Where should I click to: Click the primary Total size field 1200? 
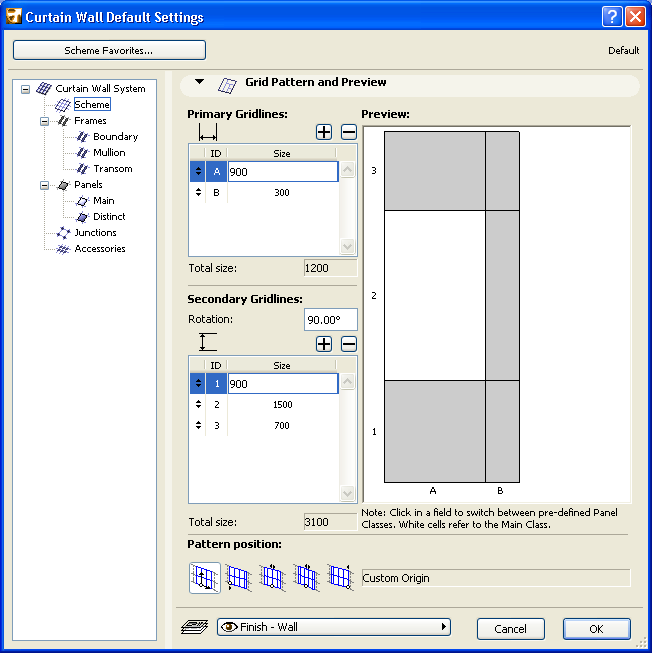(x=331, y=268)
